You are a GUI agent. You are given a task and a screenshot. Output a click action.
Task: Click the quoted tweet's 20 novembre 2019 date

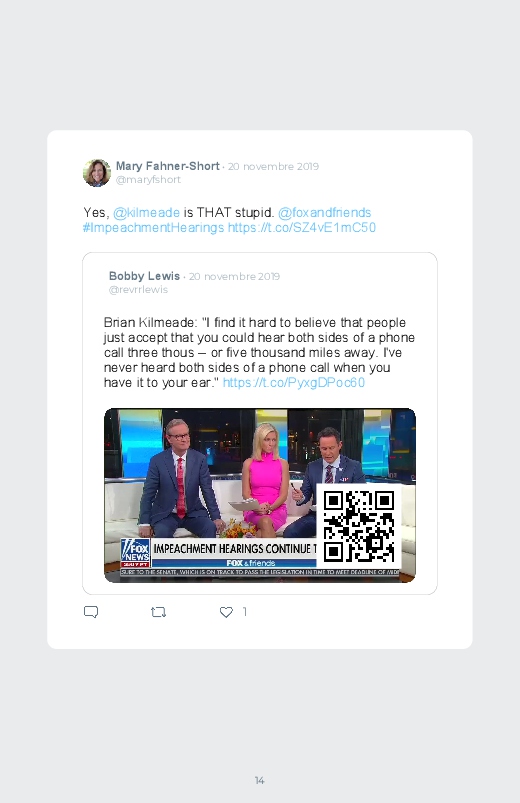click(234, 277)
